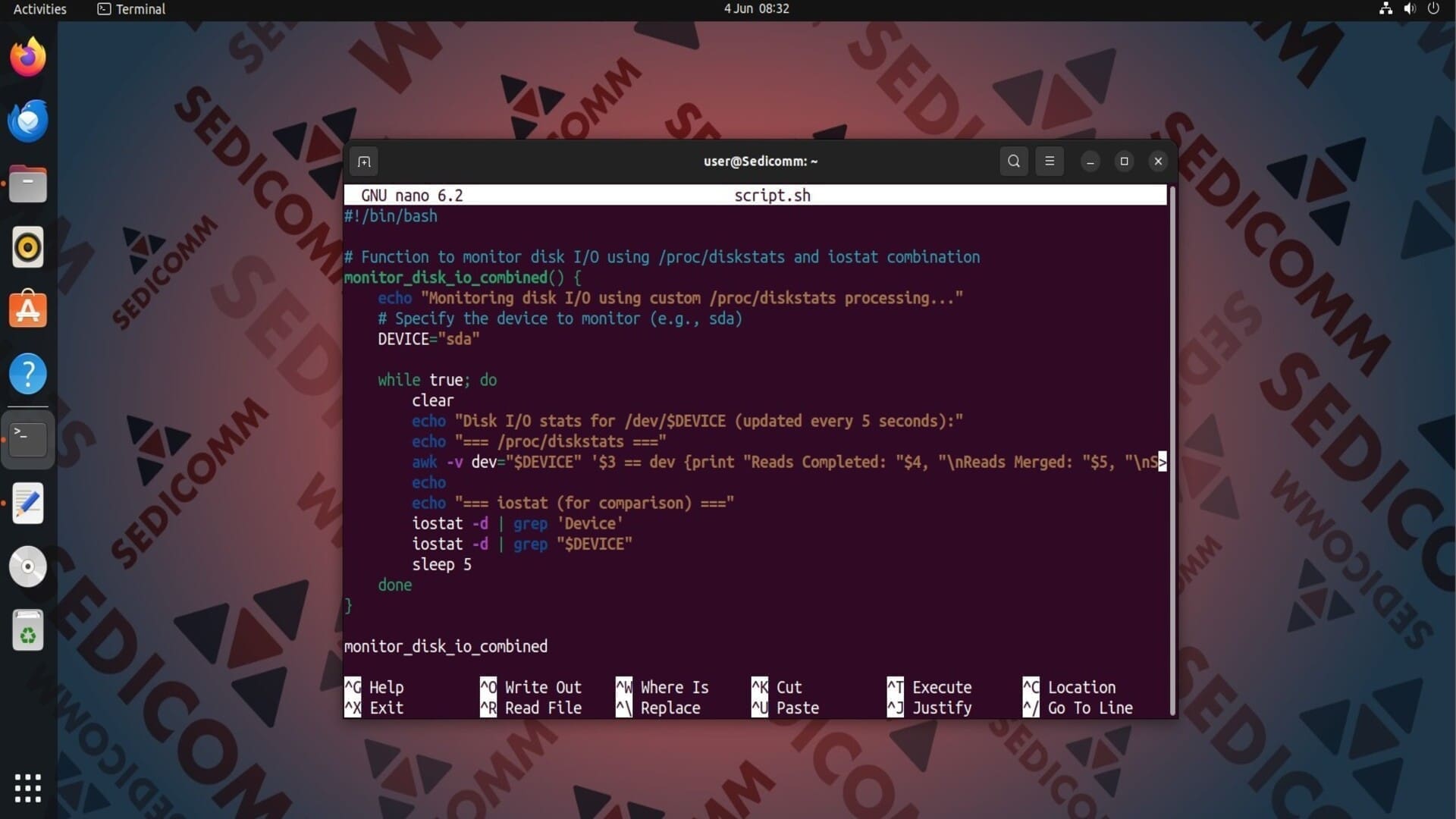The image size is (1456, 819).
Task: Click the new tab icon in terminal header
Action: [x=364, y=162]
